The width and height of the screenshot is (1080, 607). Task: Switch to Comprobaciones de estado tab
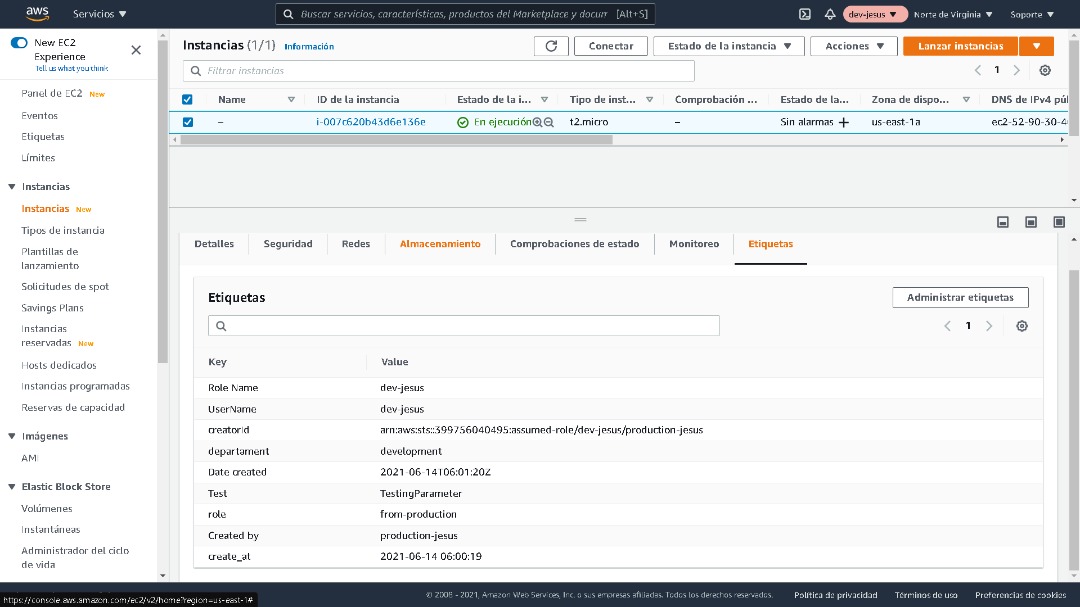[574, 244]
